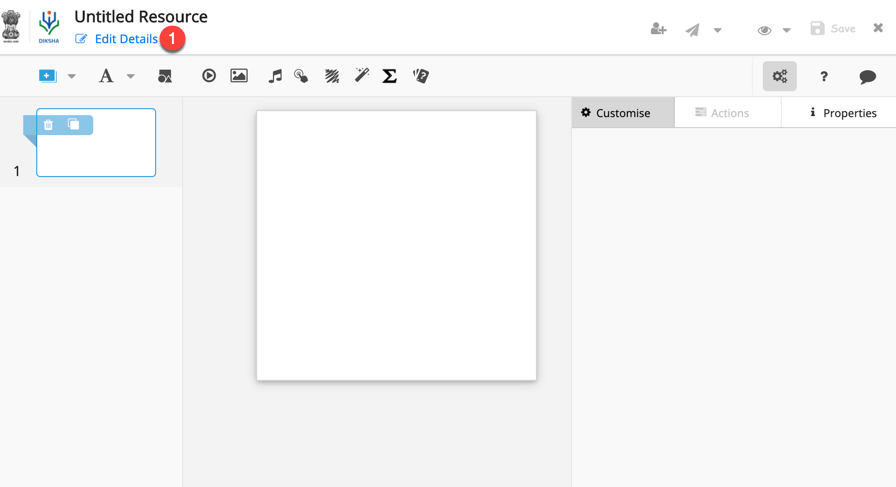Open the add shapes tool
896x487 pixels.
coord(165,76)
